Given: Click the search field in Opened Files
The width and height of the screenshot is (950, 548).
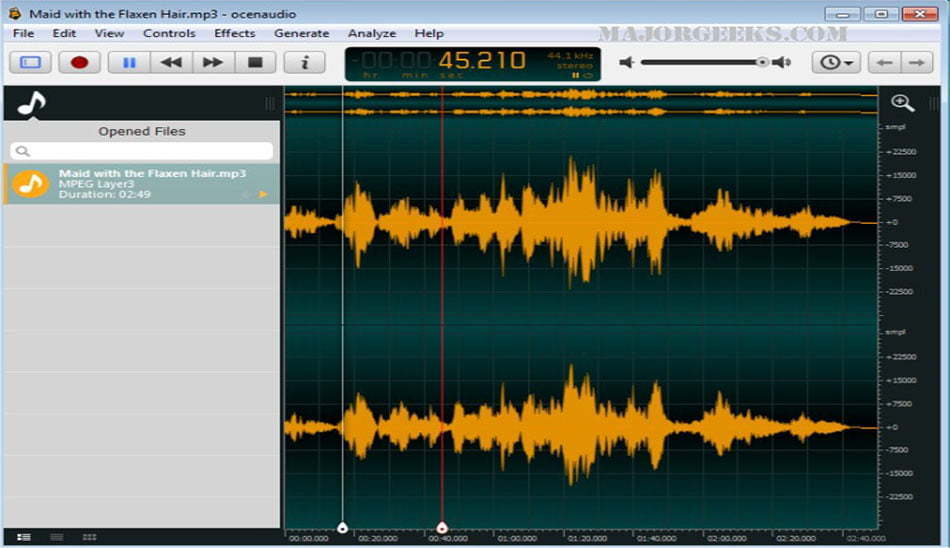Looking at the screenshot, I should click(142, 151).
